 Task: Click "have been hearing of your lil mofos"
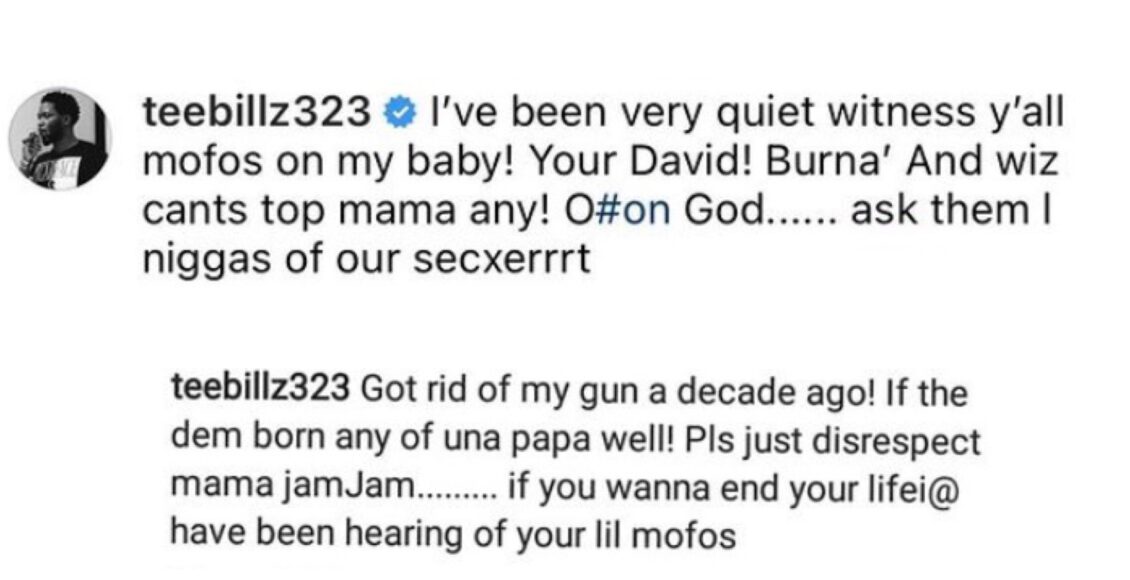(x=453, y=534)
